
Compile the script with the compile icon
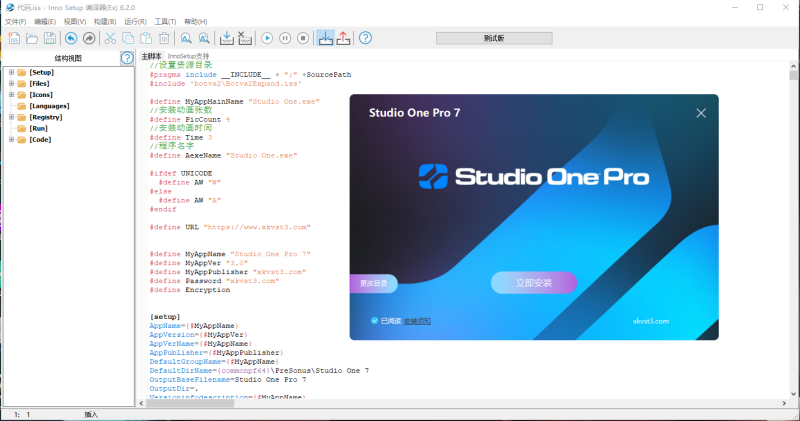pyautogui.click(x=227, y=38)
